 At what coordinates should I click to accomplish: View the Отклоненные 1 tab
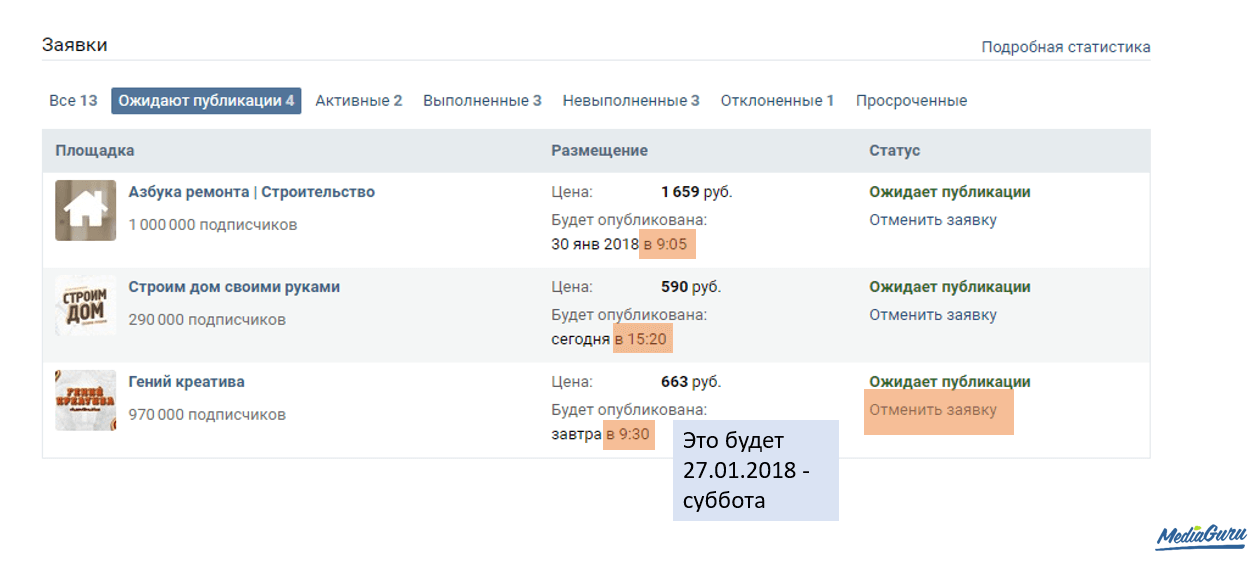coord(777,101)
